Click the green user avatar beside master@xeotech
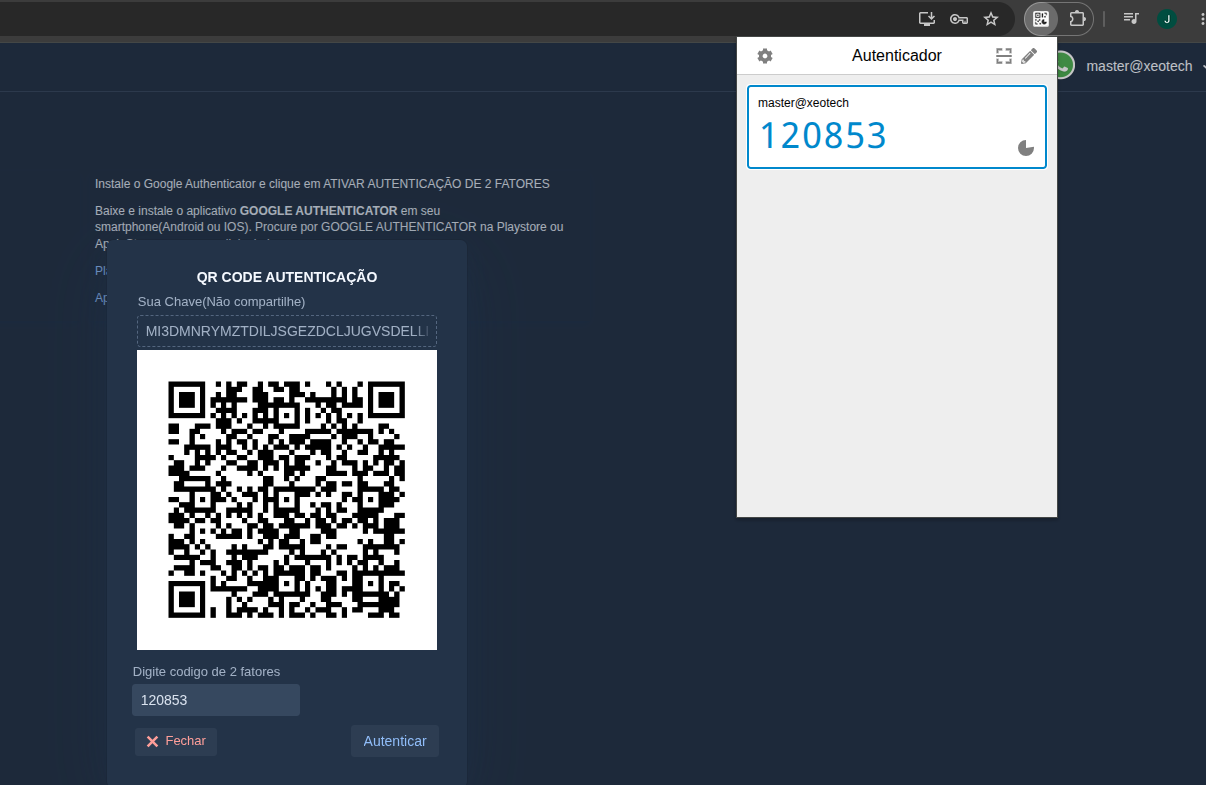The image size is (1206, 785). 1064,66
